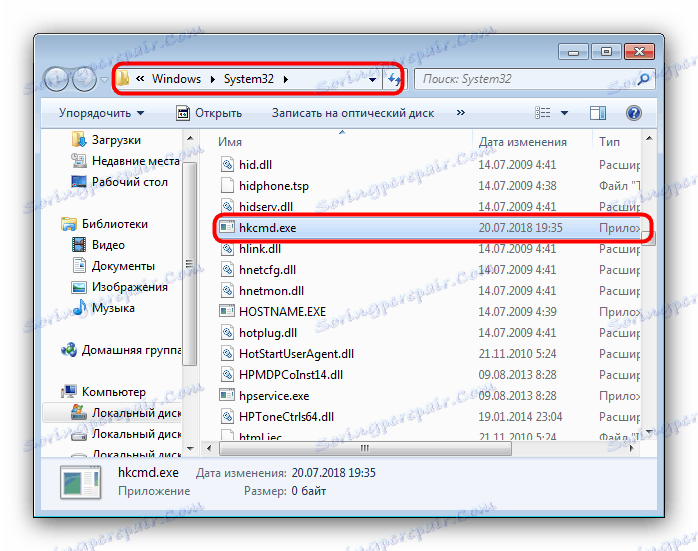Open the Упорядочить menu
The image size is (698, 551).
pos(101,113)
